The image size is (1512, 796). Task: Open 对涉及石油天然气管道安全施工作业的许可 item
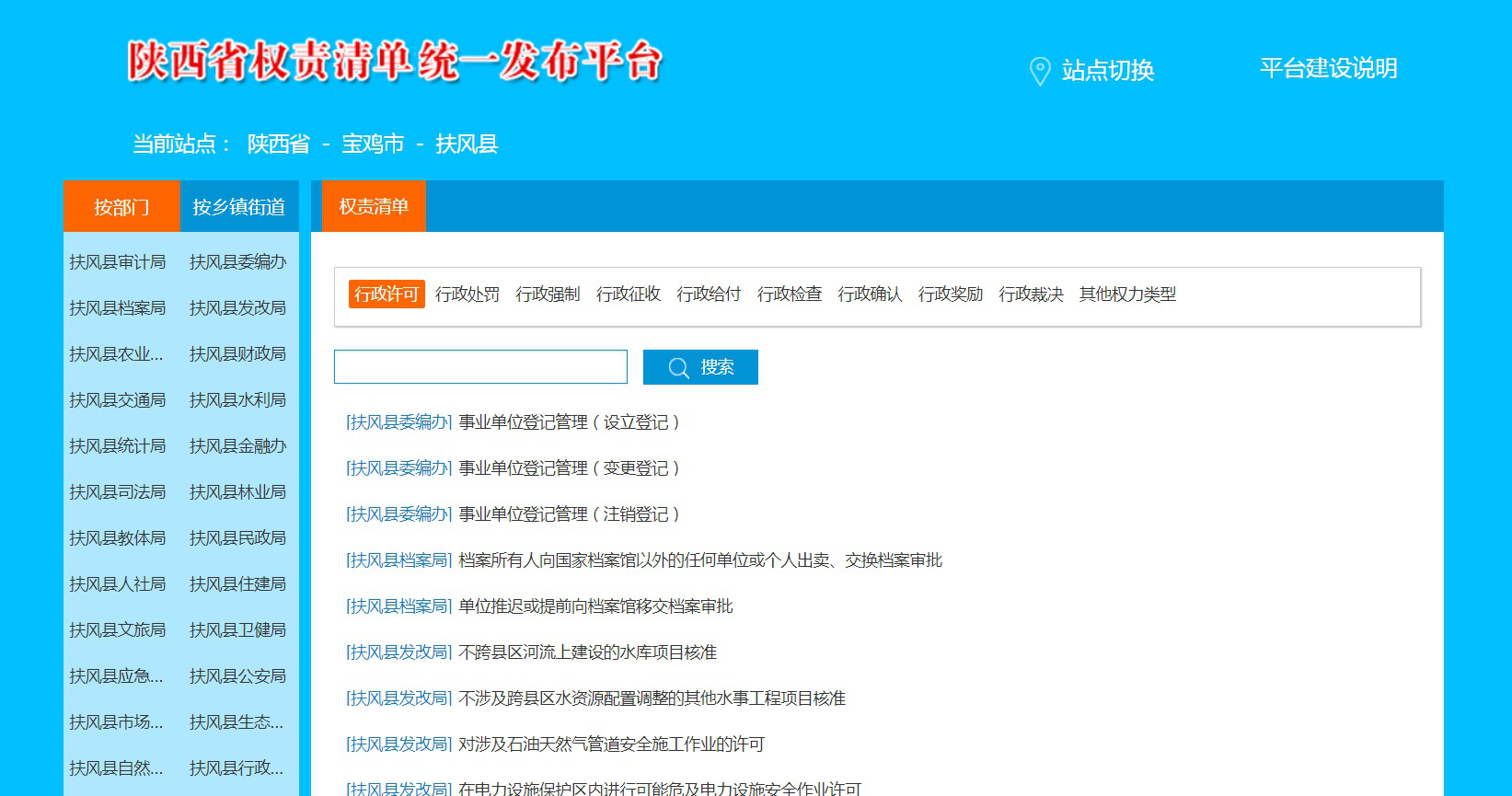611,744
